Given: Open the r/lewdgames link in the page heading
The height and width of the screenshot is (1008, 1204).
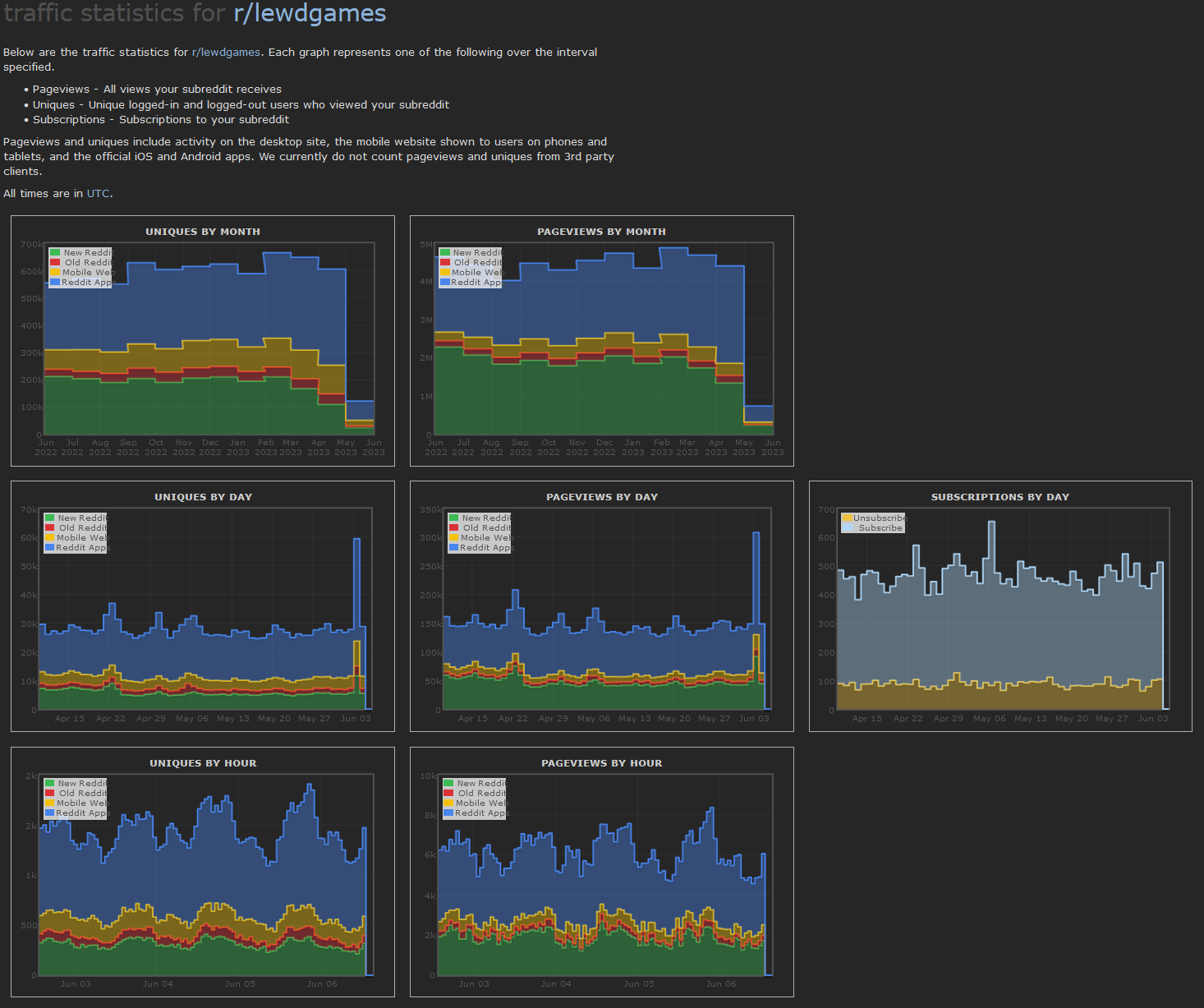Looking at the screenshot, I should pyautogui.click(x=310, y=14).
